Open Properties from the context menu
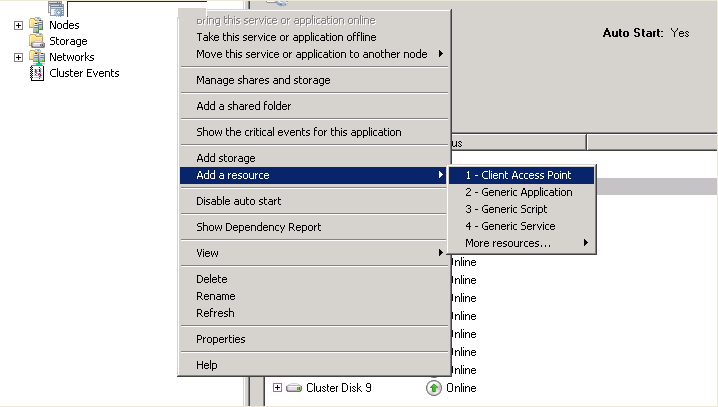 click(x=220, y=339)
